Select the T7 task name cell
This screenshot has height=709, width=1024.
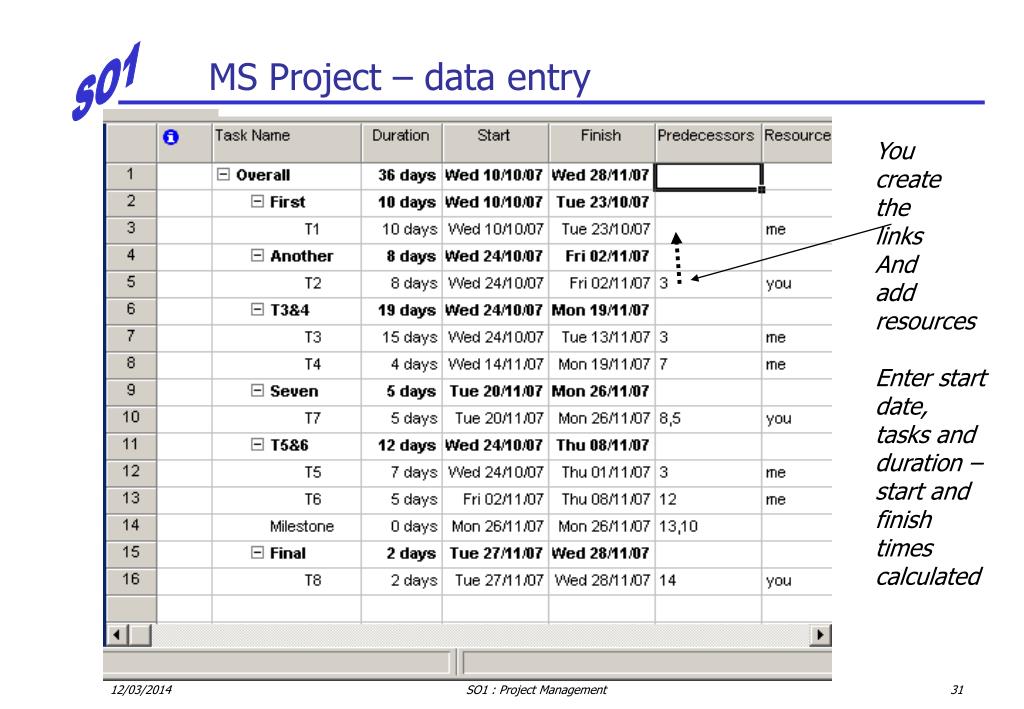[x=287, y=418]
